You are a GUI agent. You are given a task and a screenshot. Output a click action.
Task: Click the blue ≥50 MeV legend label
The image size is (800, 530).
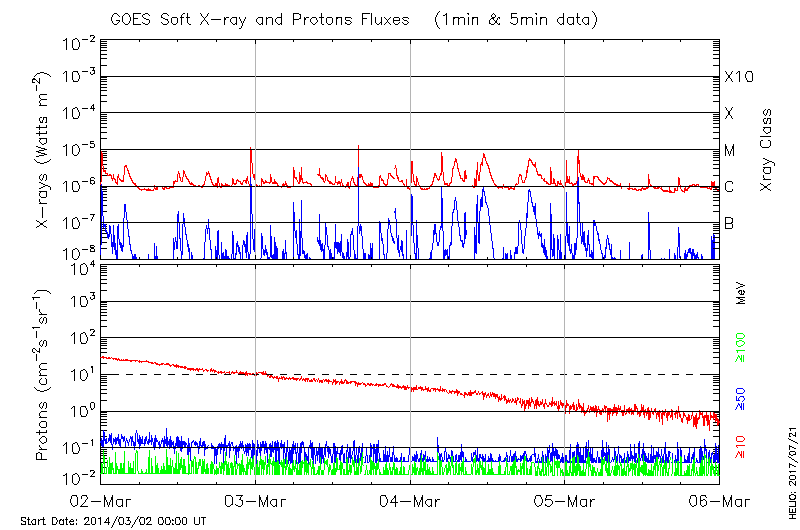[741, 399]
